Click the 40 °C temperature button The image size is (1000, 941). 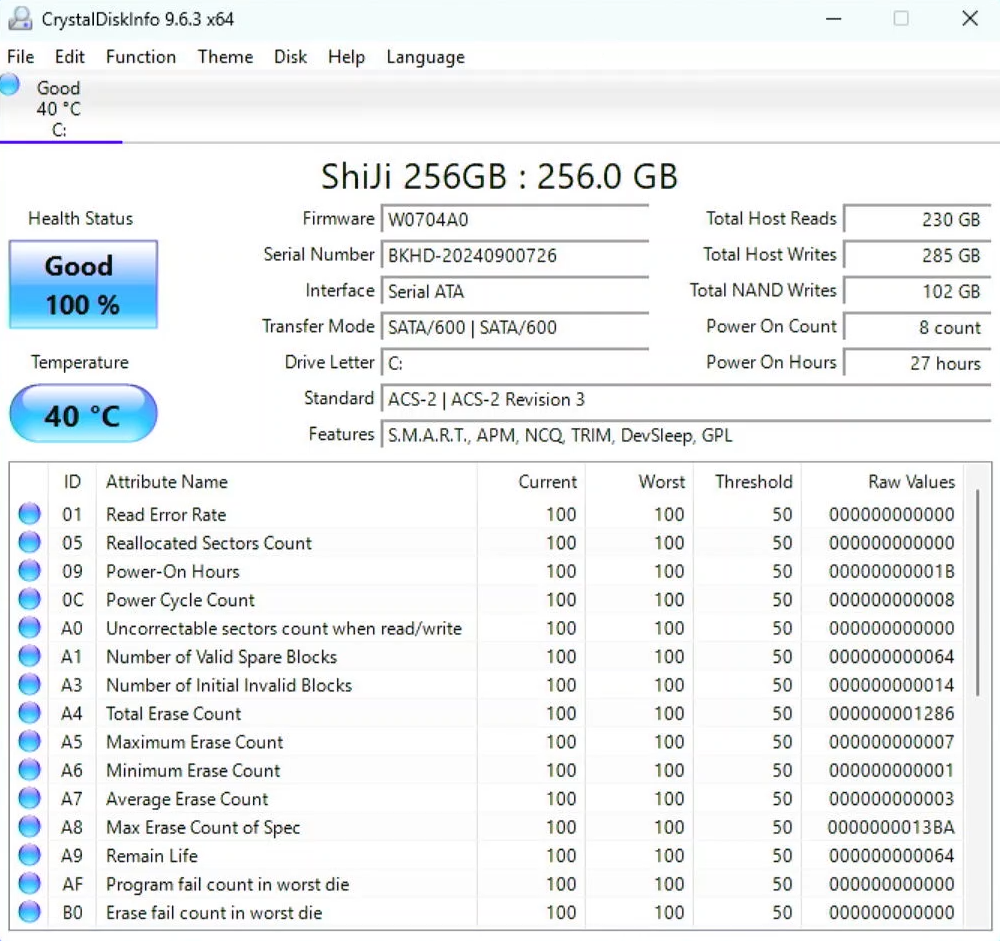click(x=83, y=413)
